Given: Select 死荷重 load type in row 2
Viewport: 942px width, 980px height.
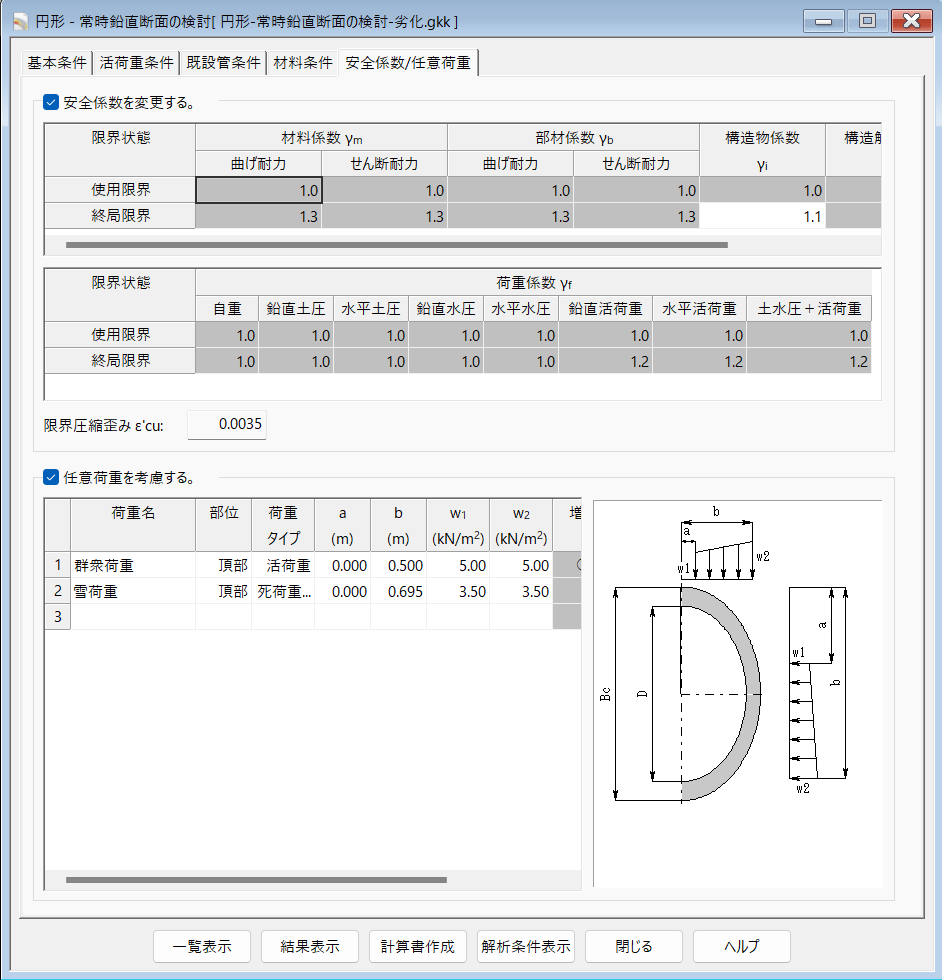Looking at the screenshot, I should tap(283, 591).
